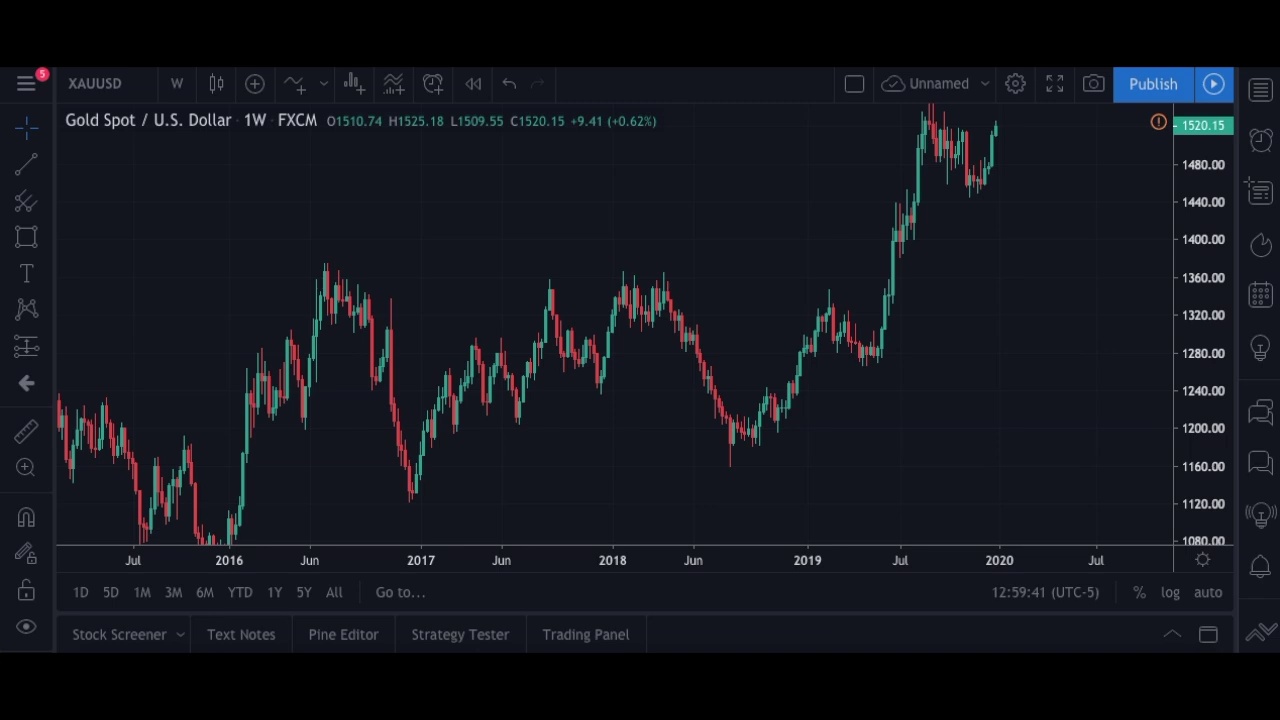The height and width of the screenshot is (720, 1280).
Task: Set the range to 6M
Action: pos(205,592)
